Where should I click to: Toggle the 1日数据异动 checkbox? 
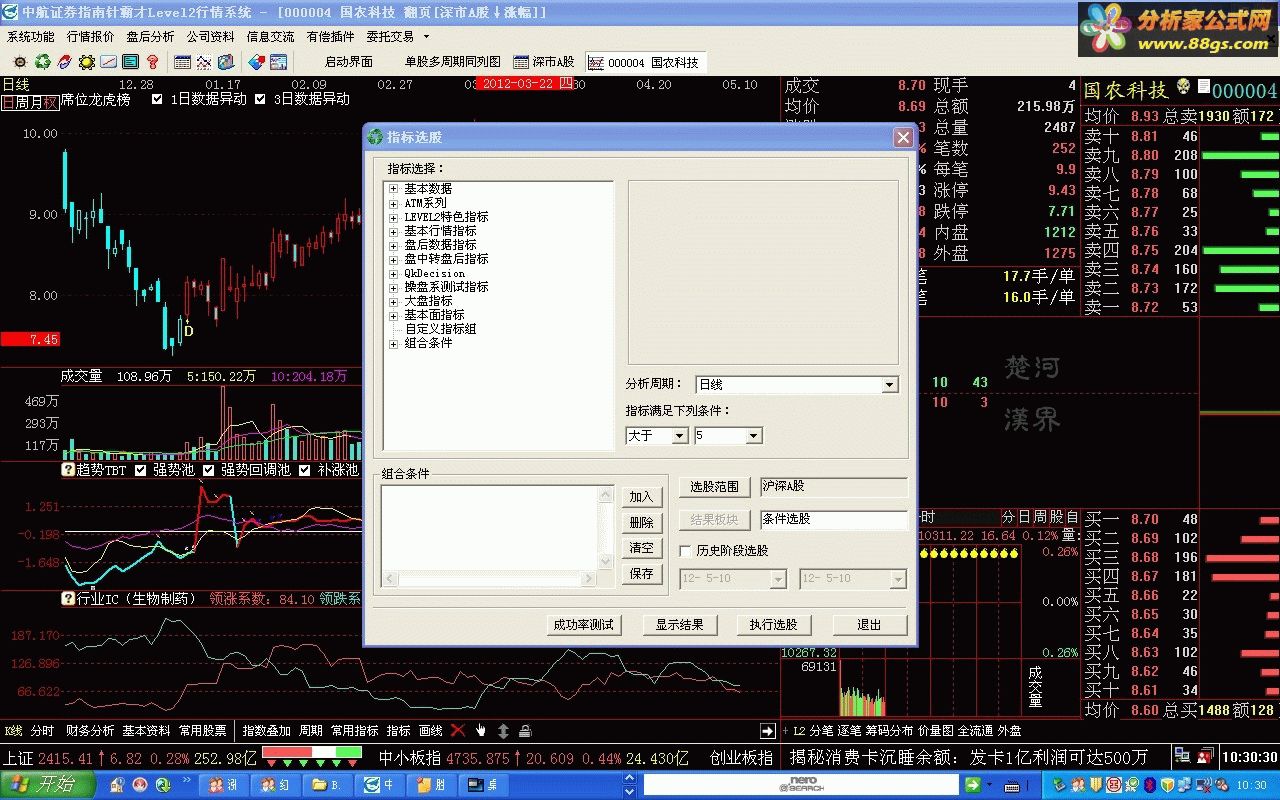click(157, 99)
